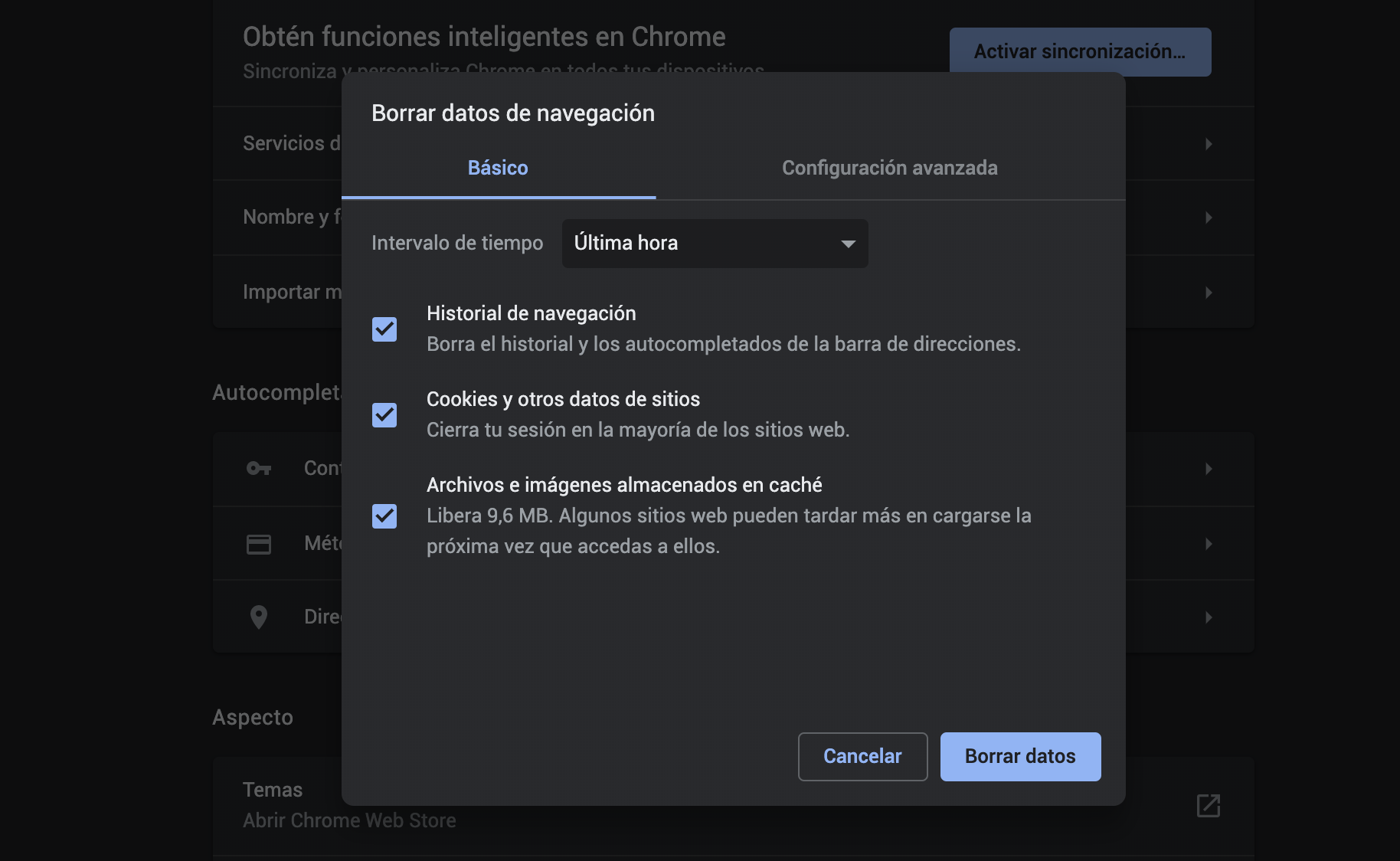1400x861 pixels.
Task: Click the Activar sincronización button
Action: coord(1079,51)
